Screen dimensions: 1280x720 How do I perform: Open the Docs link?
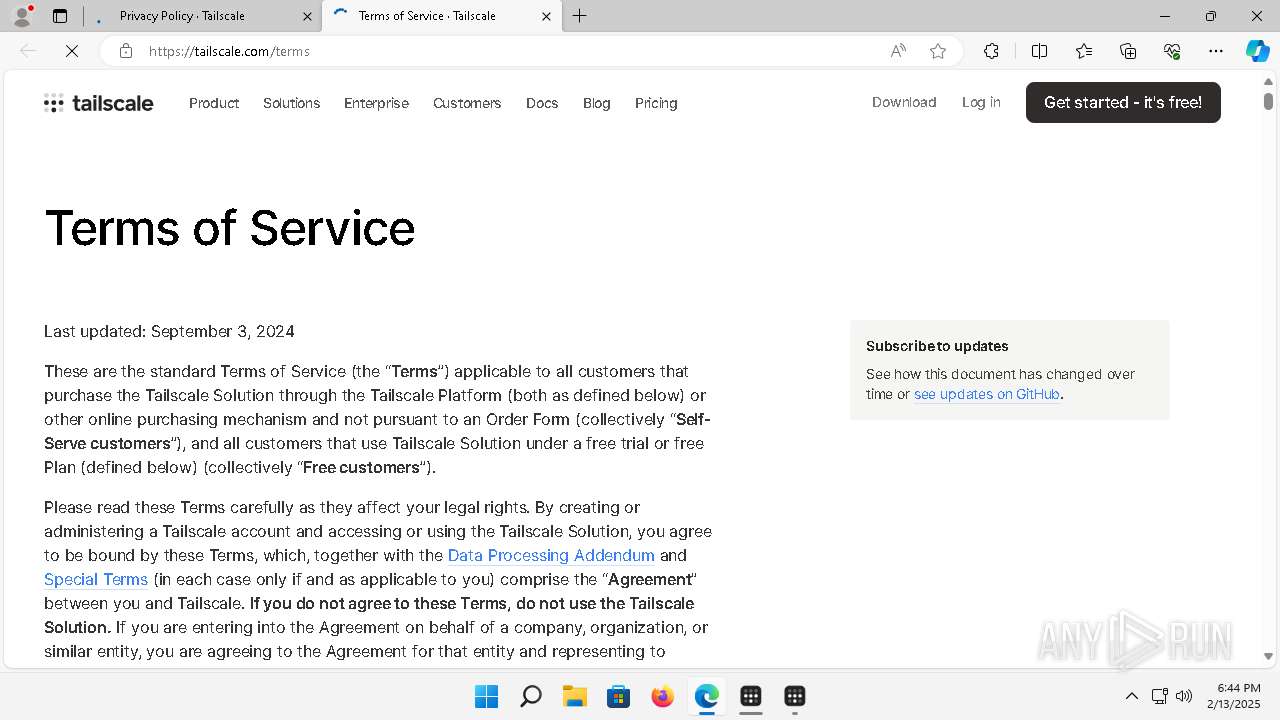pos(542,103)
